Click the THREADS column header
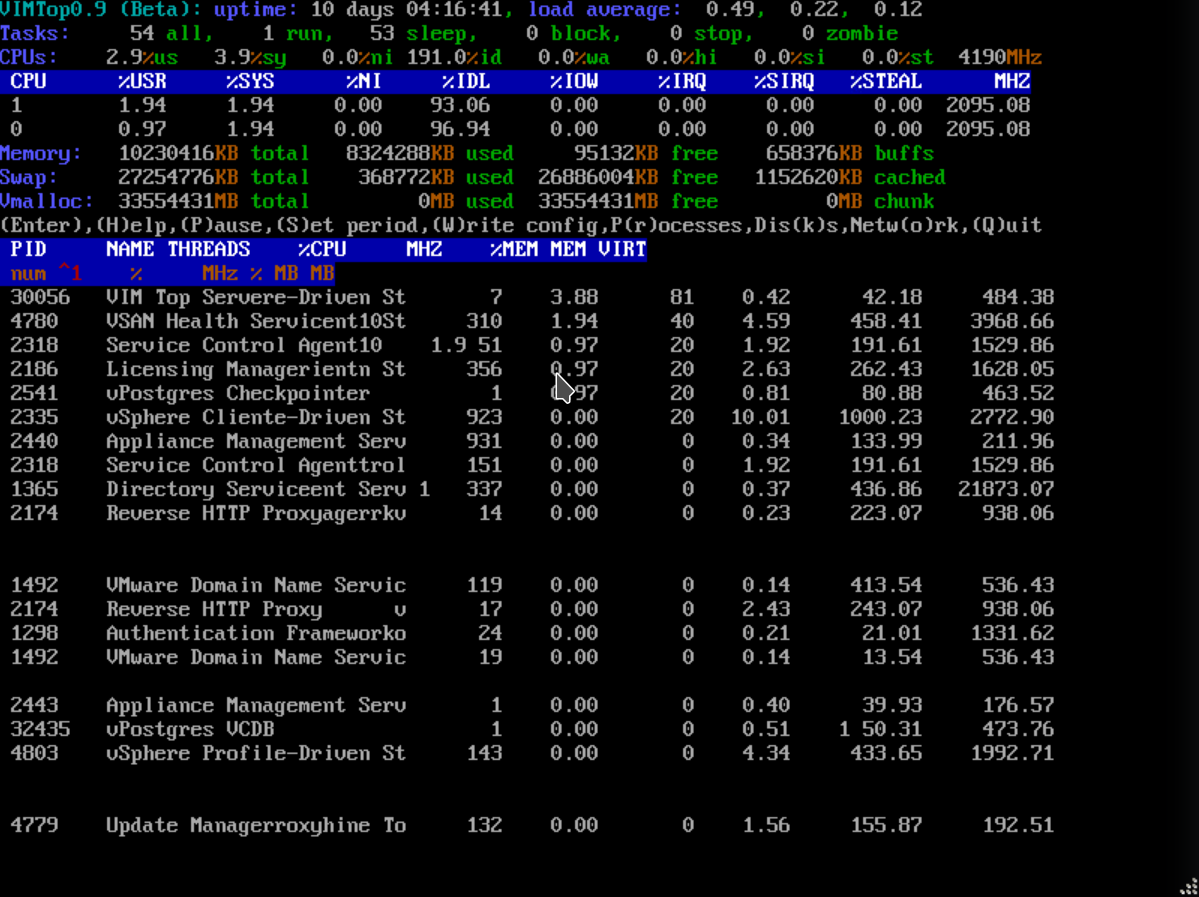1199x897 pixels. [209, 249]
